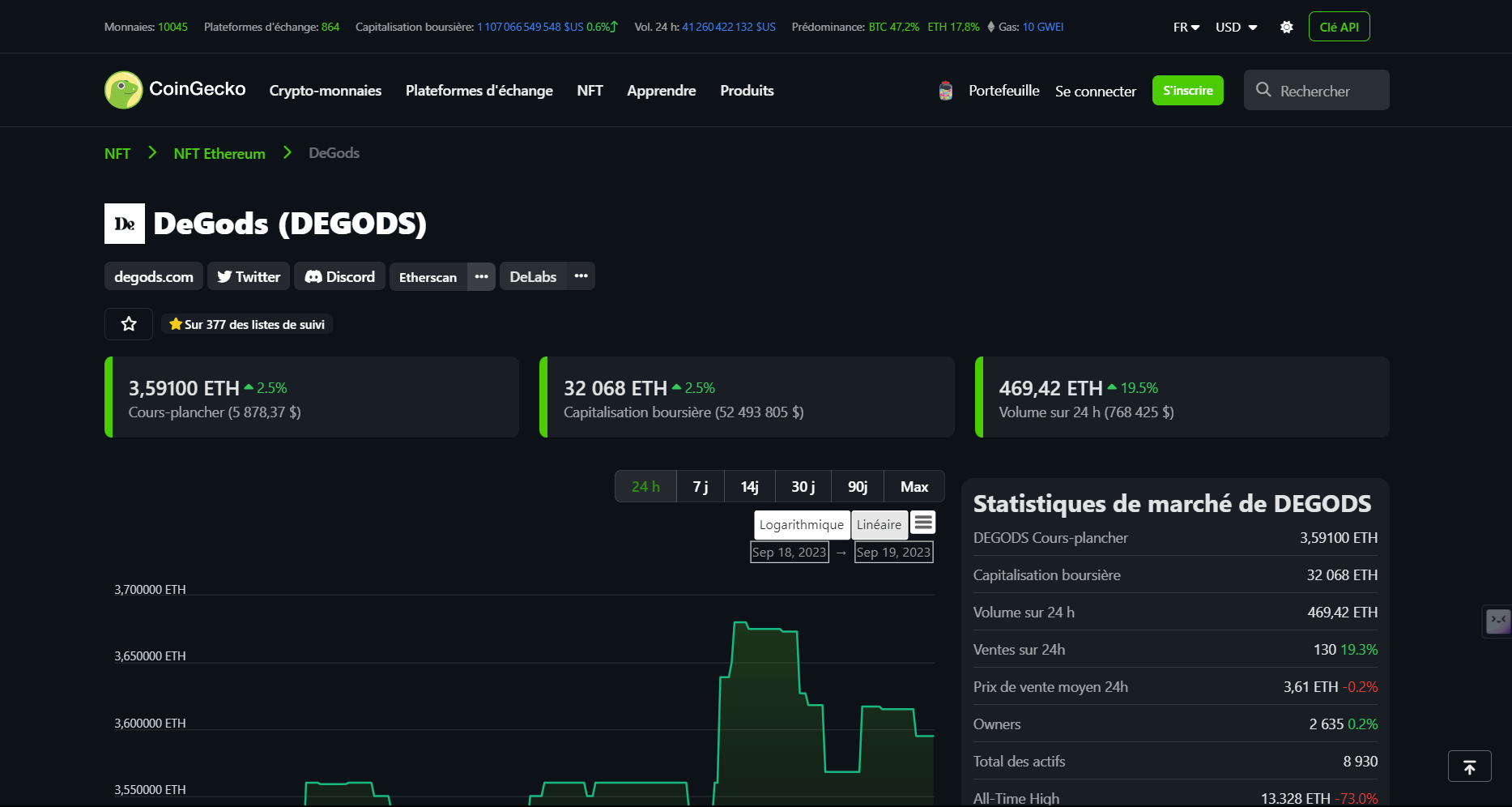
Task: Click the 'Total des actifs' row
Action: [1175, 761]
